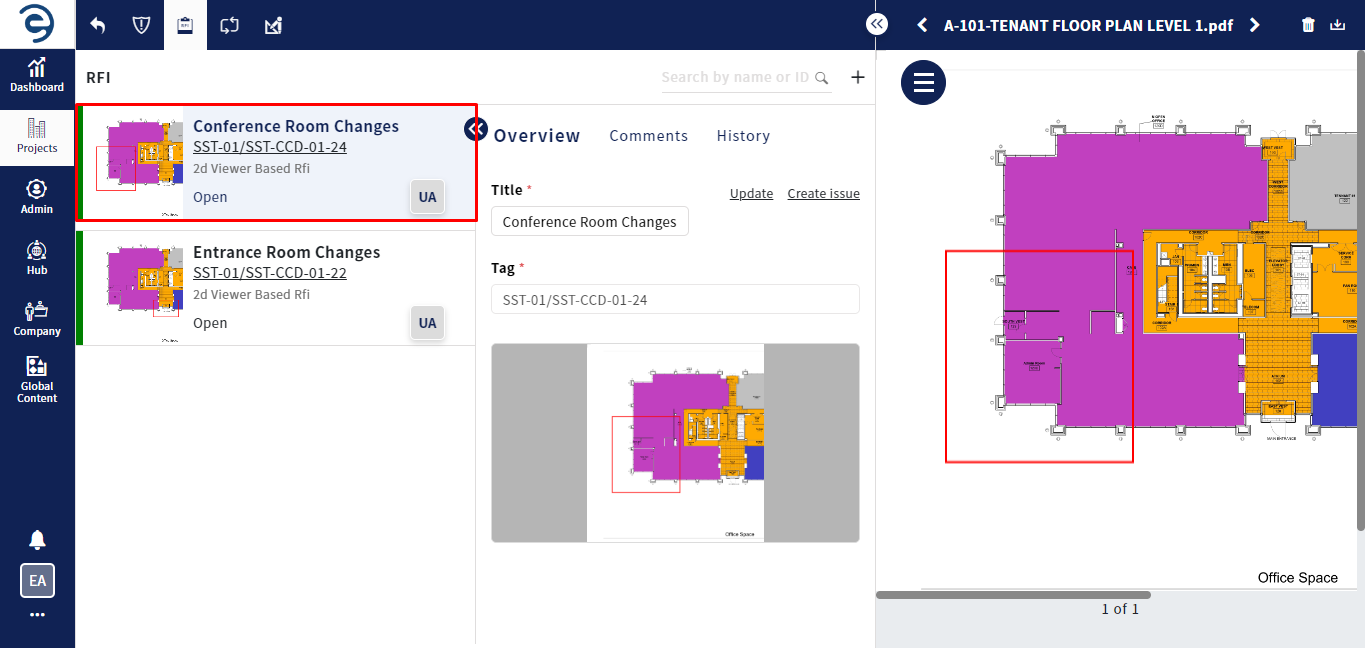The width and height of the screenshot is (1365, 648).
Task: Click the sync arrows icon in toolbar
Action: [x=229, y=25]
